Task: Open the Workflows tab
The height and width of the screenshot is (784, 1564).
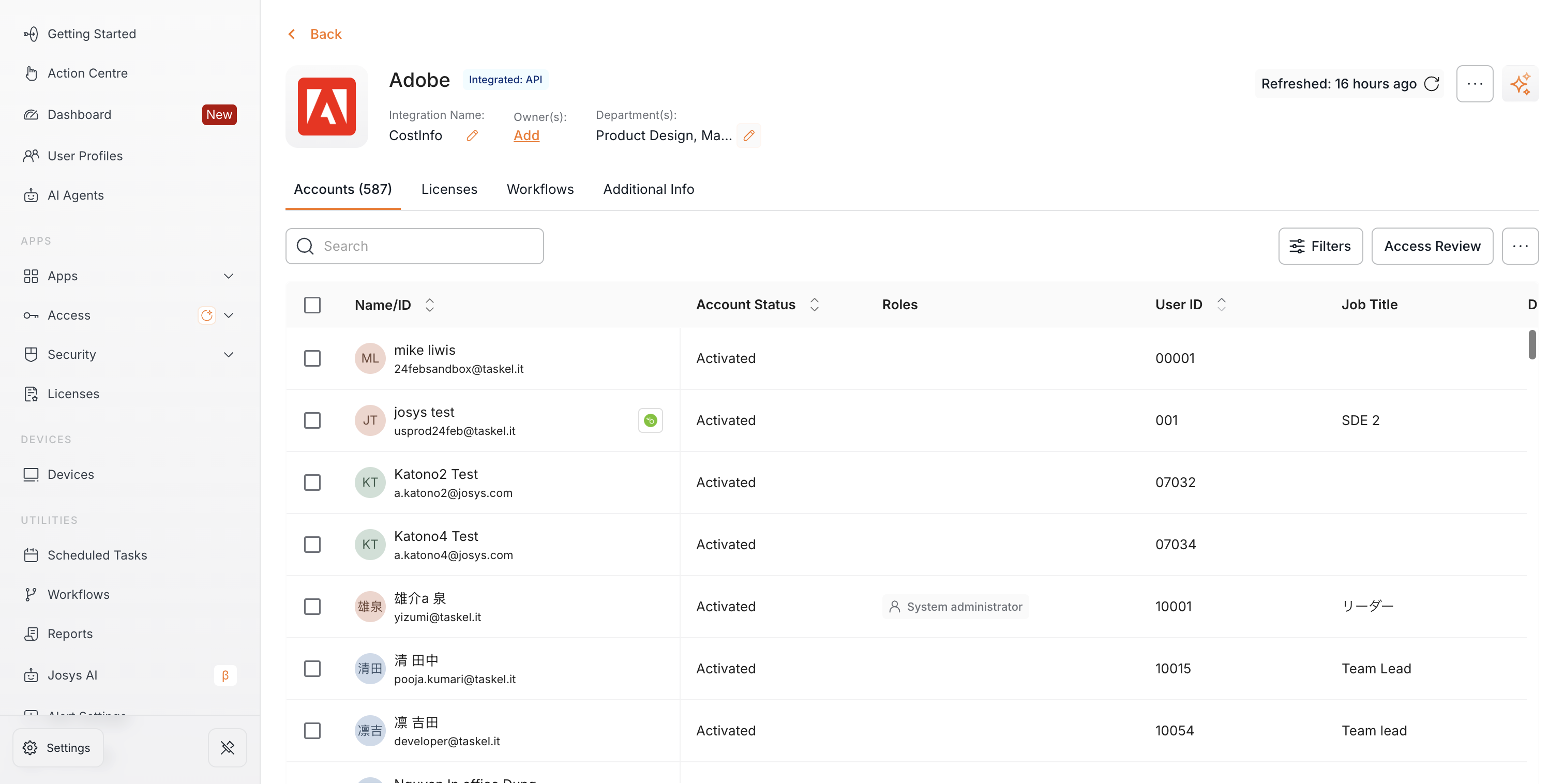Action: [x=540, y=189]
